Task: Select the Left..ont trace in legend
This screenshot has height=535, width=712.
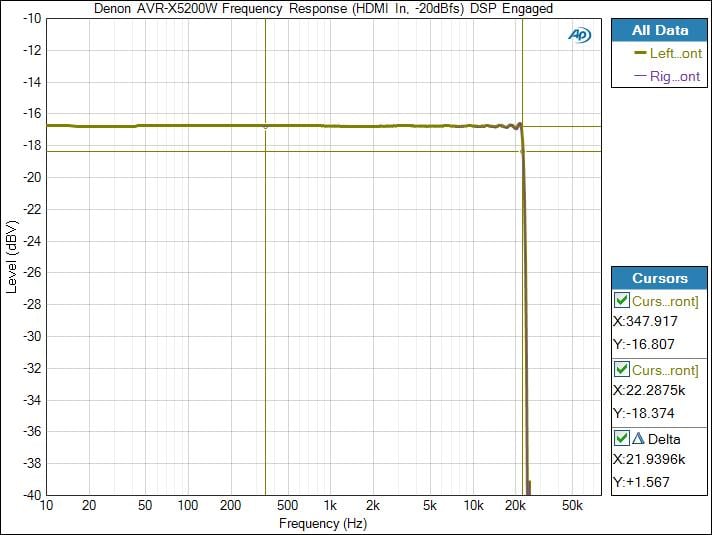Action: (675, 54)
